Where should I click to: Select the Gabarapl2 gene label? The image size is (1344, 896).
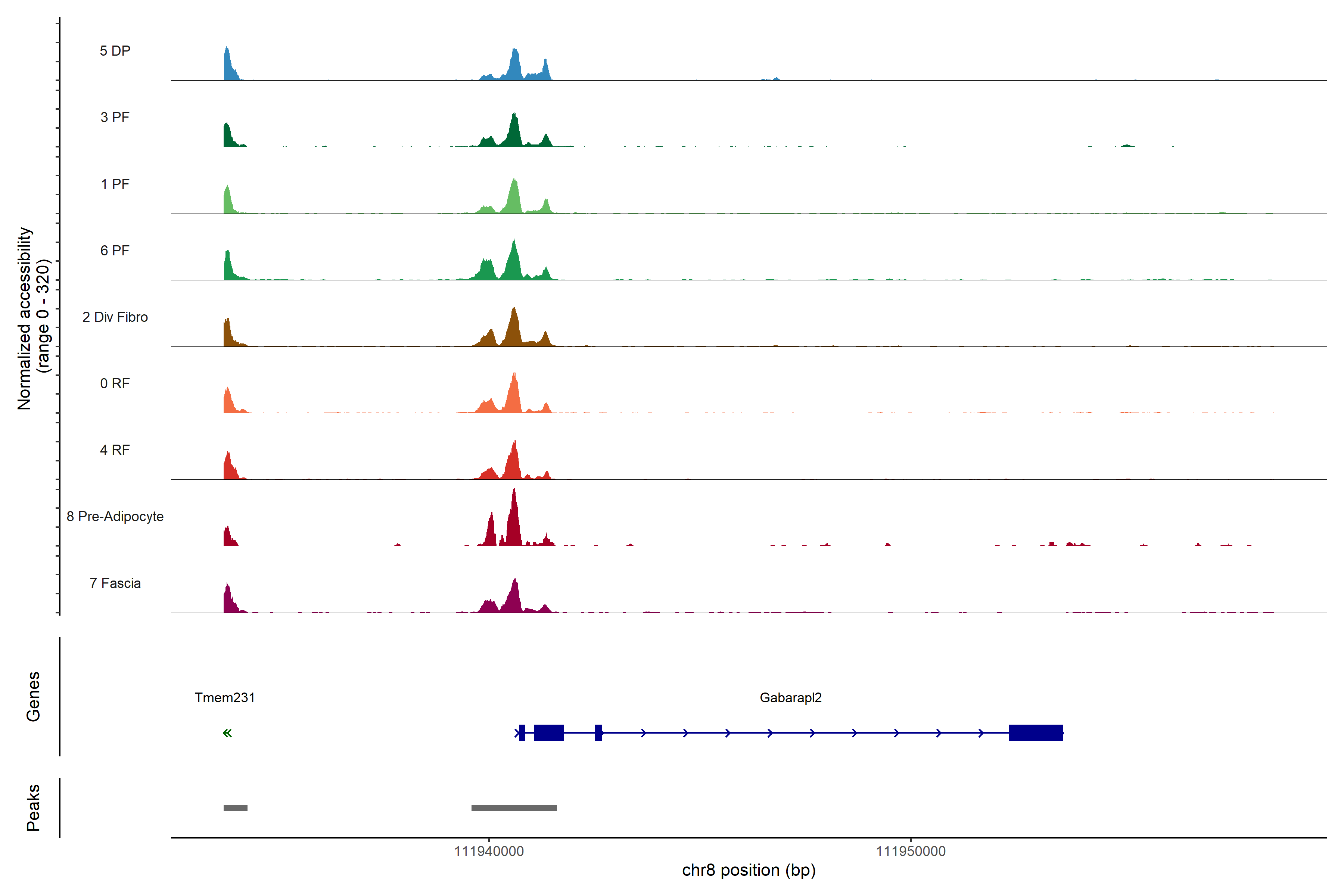coord(790,698)
